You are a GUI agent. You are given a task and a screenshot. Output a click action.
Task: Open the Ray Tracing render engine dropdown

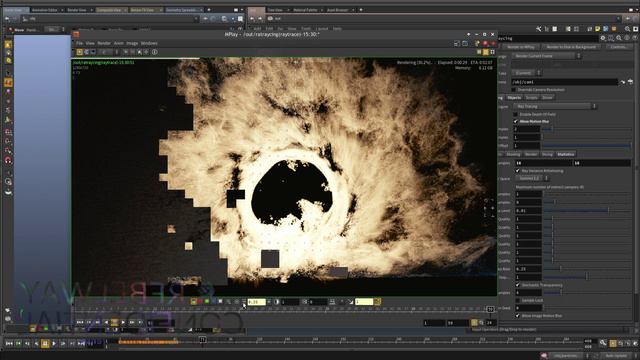(555, 106)
